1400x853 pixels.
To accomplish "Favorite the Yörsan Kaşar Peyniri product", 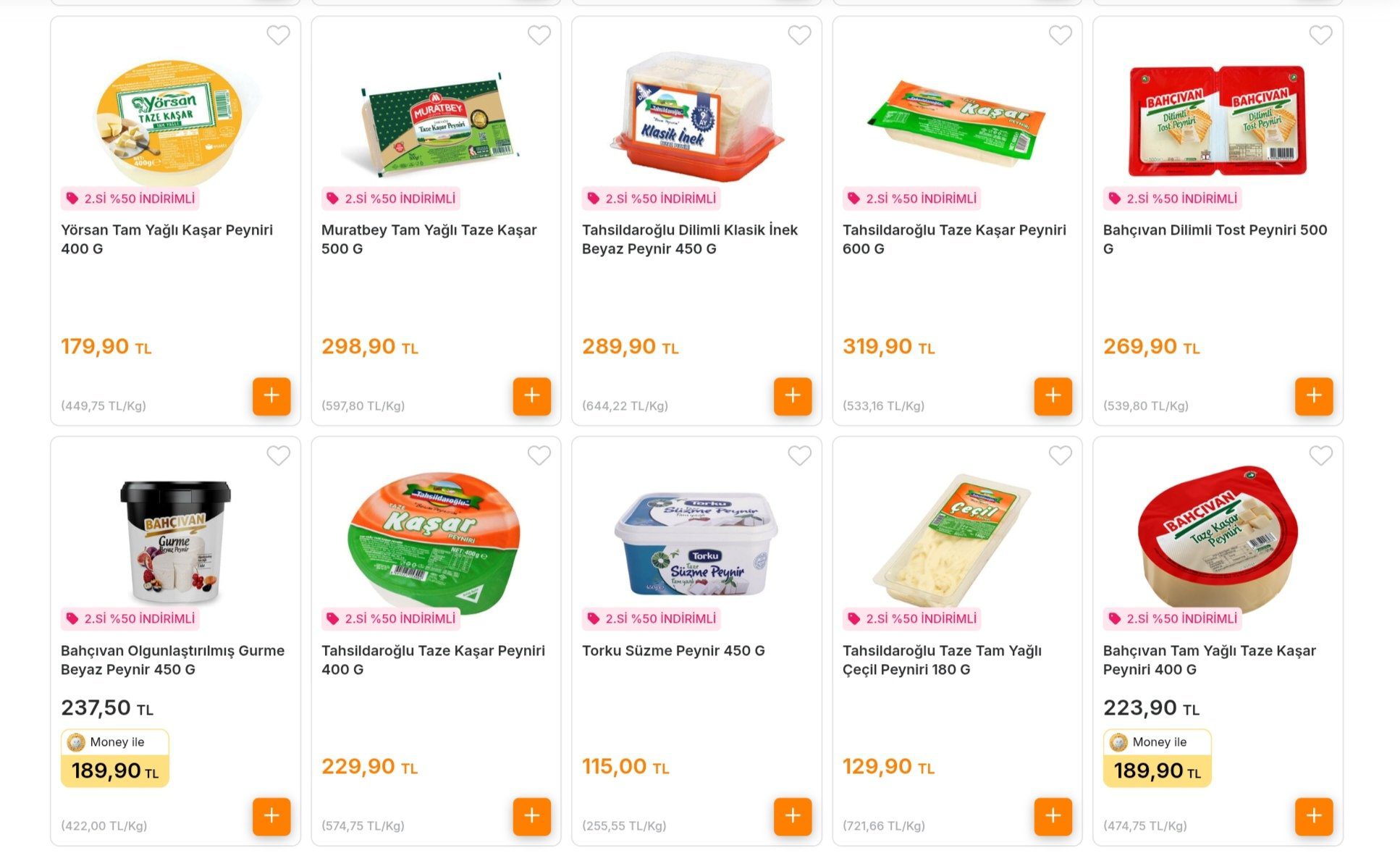I will tap(279, 35).
